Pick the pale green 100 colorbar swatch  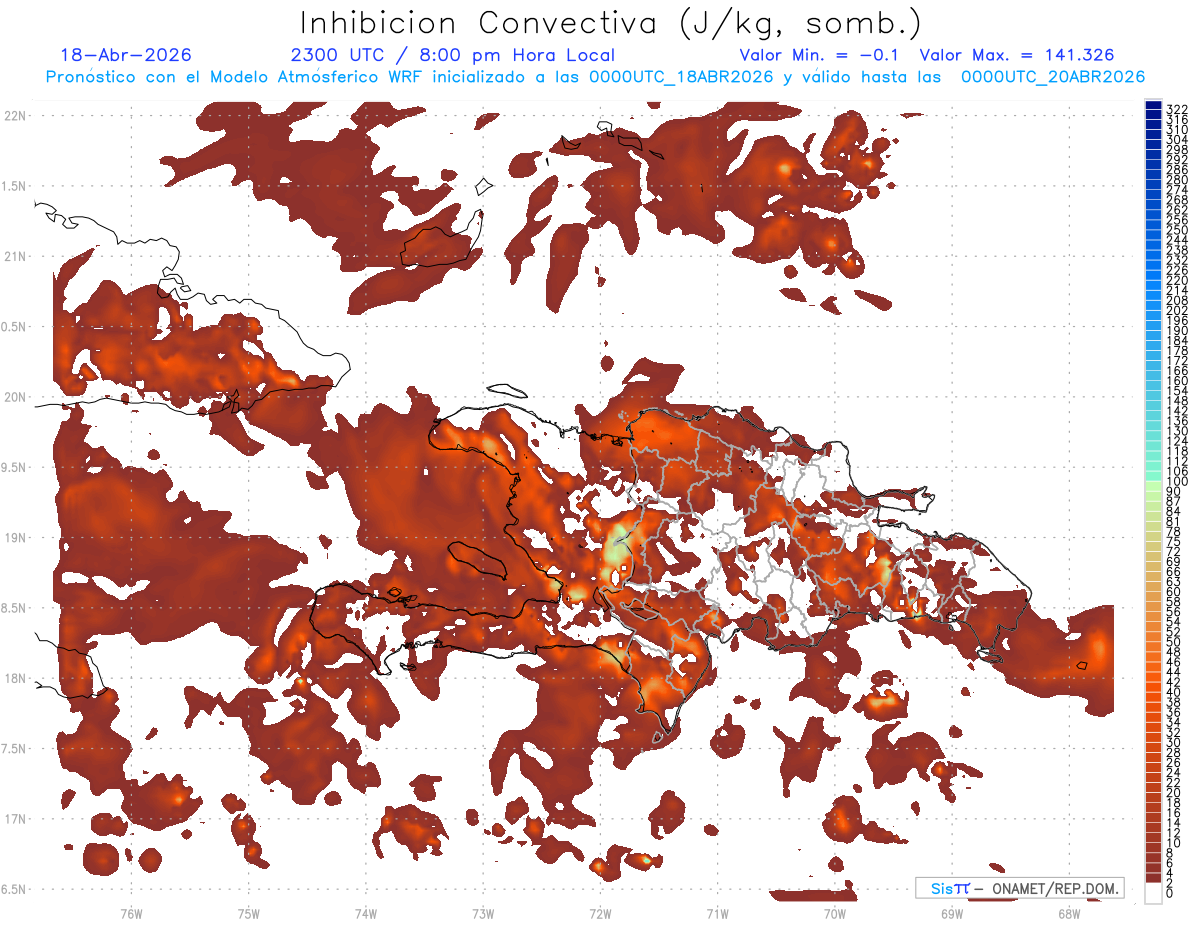[x=1153, y=484]
